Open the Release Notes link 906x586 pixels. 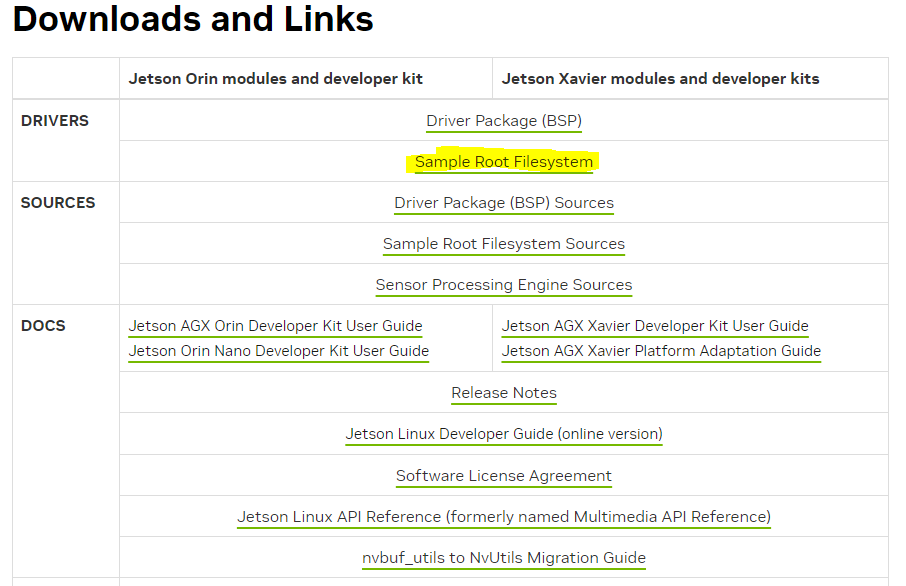click(504, 393)
